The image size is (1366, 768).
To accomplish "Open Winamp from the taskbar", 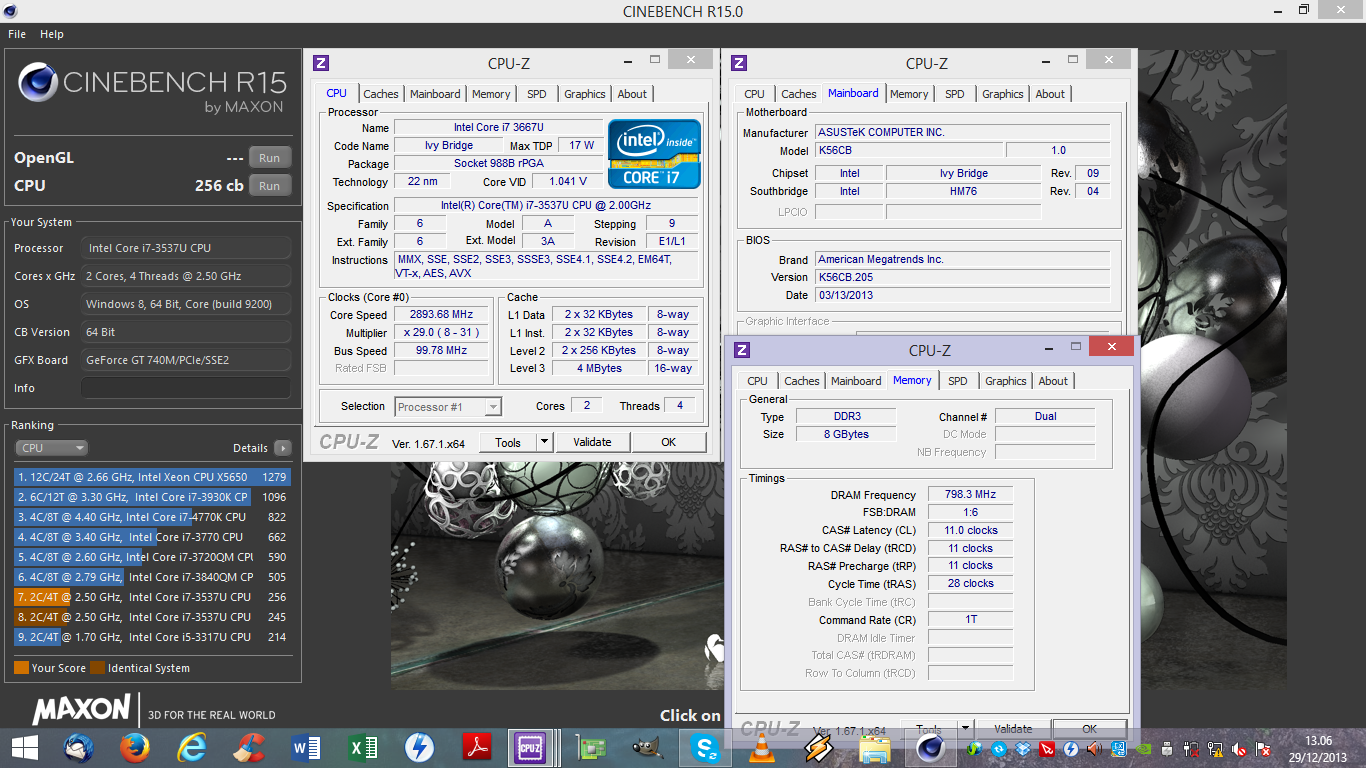I will coord(818,747).
